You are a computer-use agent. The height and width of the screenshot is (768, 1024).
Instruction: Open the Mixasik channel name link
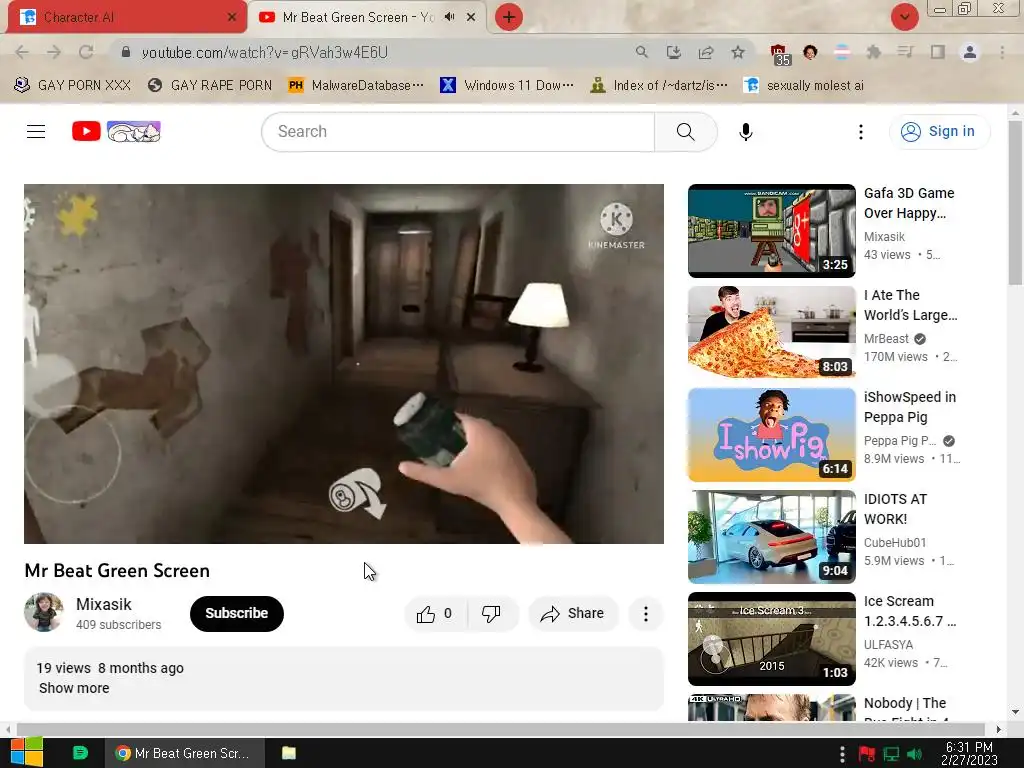coord(104,604)
